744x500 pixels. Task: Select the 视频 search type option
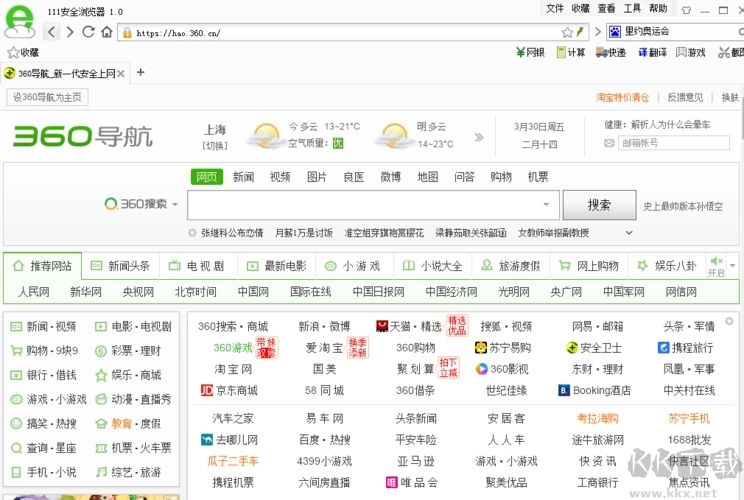tap(280, 177)
